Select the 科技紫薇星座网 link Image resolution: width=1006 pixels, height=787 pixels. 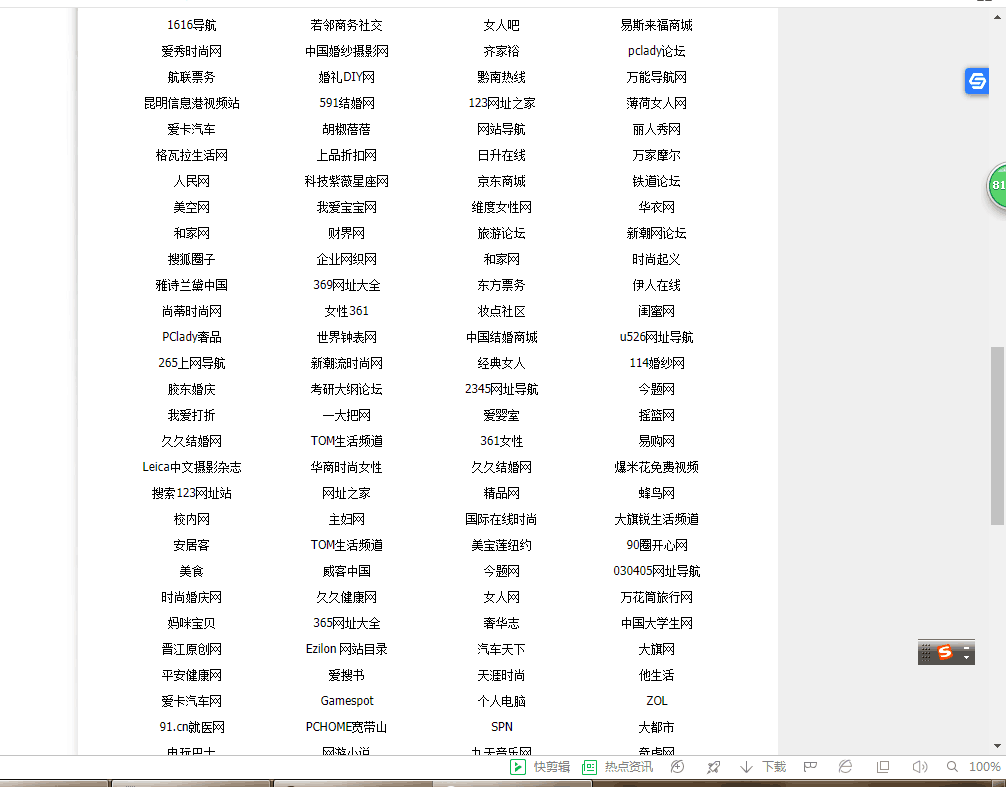[346, 182]
